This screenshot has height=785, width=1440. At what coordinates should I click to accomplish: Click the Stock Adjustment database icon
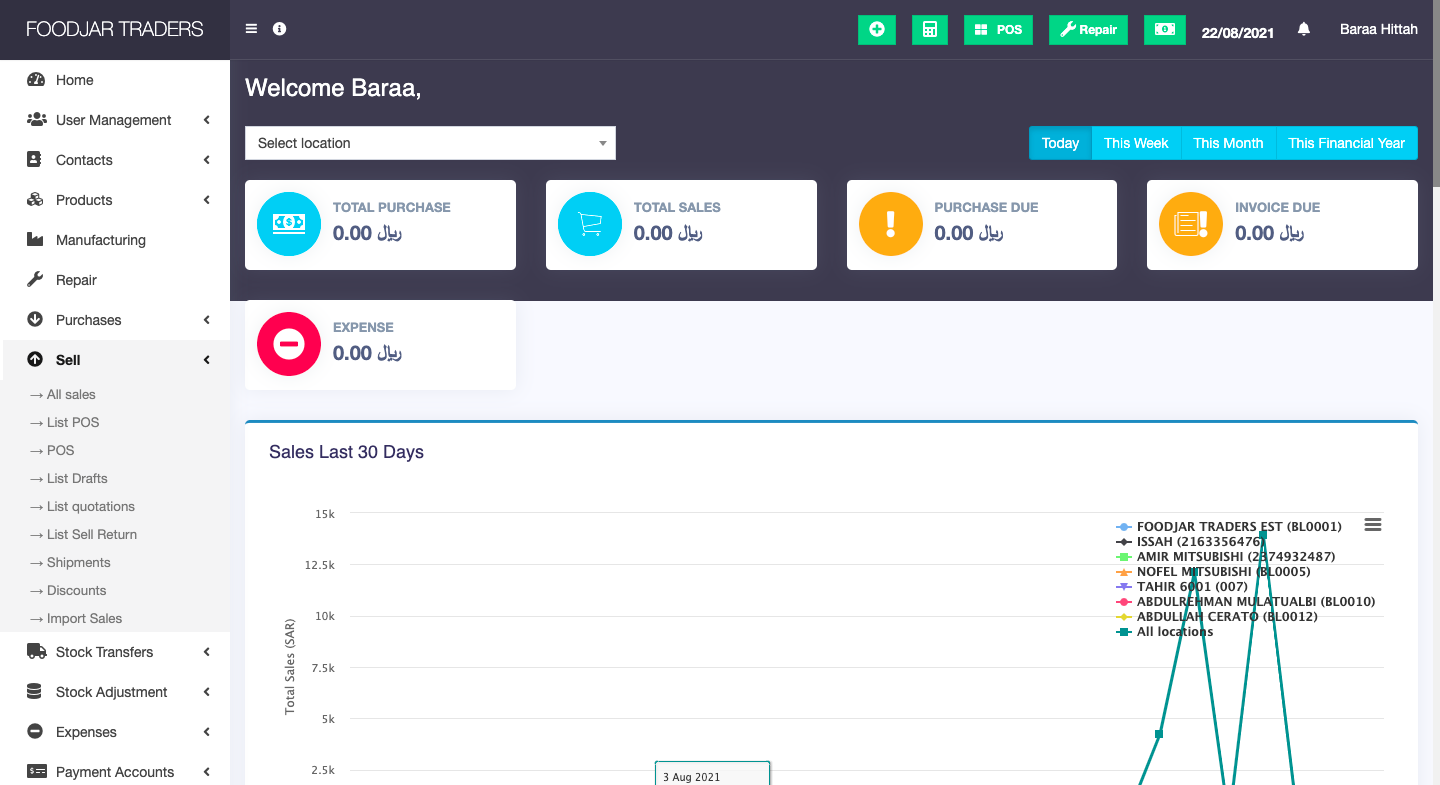(35, 692)
